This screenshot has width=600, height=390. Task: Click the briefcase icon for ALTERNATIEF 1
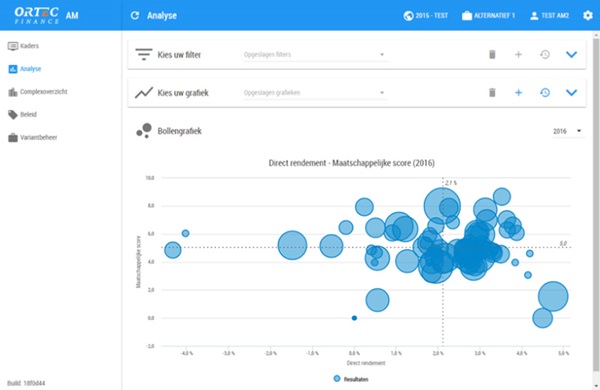(x=467, y=16)
